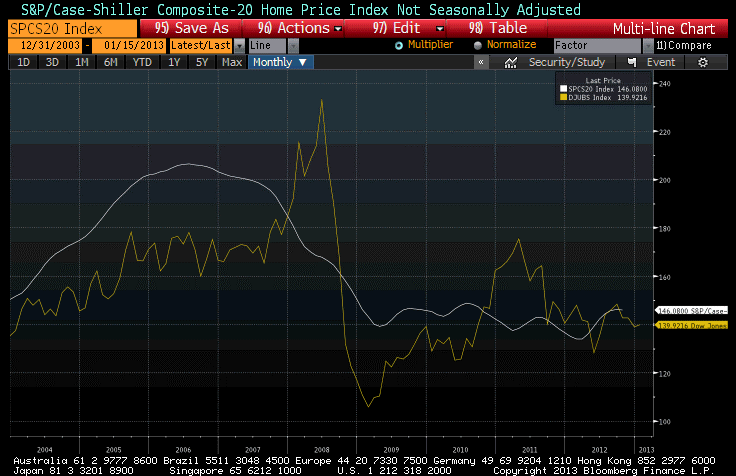Open the Monthly periodicity dropdown
Screen dimensions: 736x476
coord(280,62)
